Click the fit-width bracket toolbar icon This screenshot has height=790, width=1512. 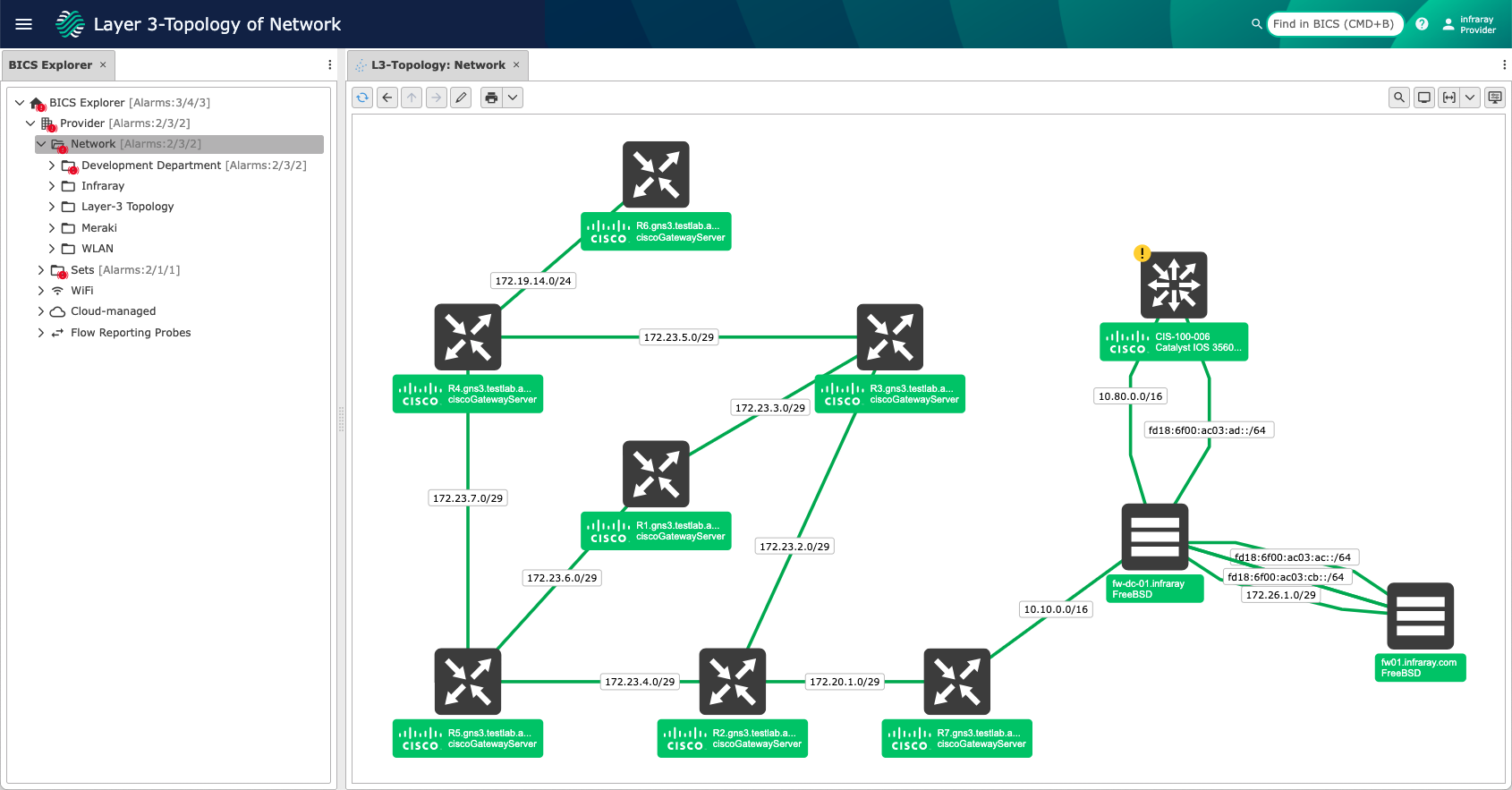pyautogui.click(x=1449, y=98)
